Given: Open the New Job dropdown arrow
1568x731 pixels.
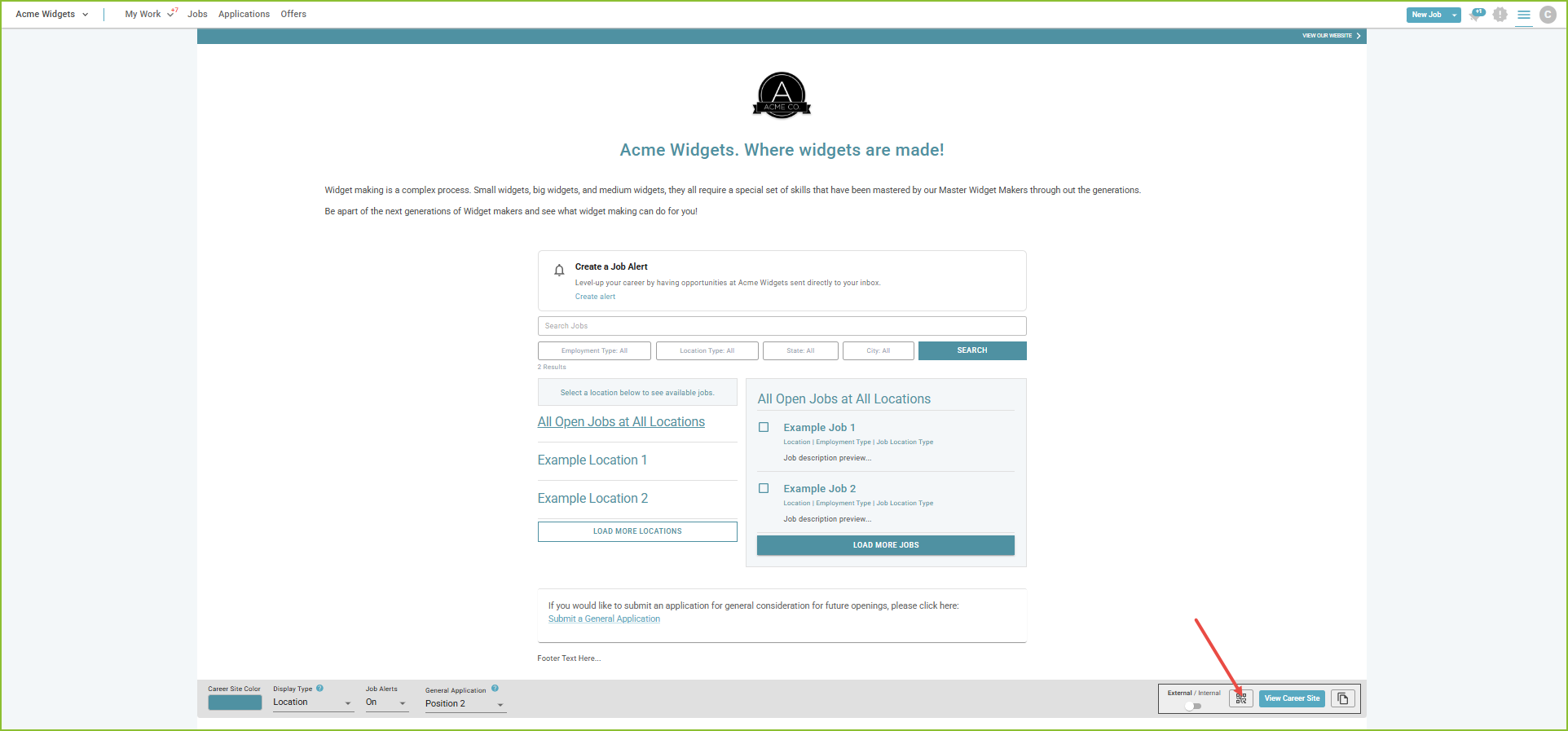Looking at the screenshot, I should (1454, 15).
